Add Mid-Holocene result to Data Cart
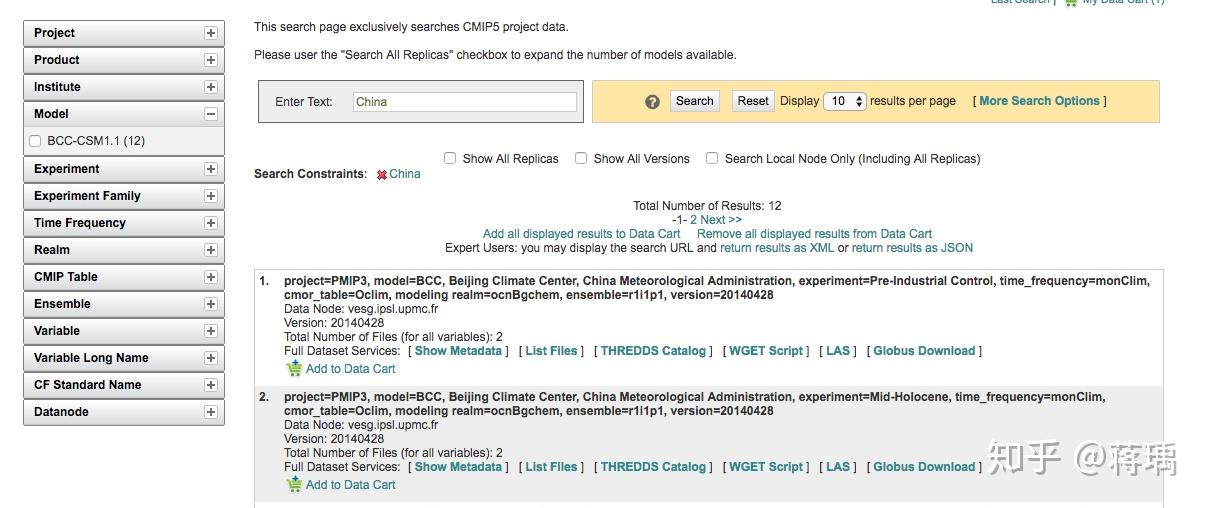 click(x=350, y=485)
